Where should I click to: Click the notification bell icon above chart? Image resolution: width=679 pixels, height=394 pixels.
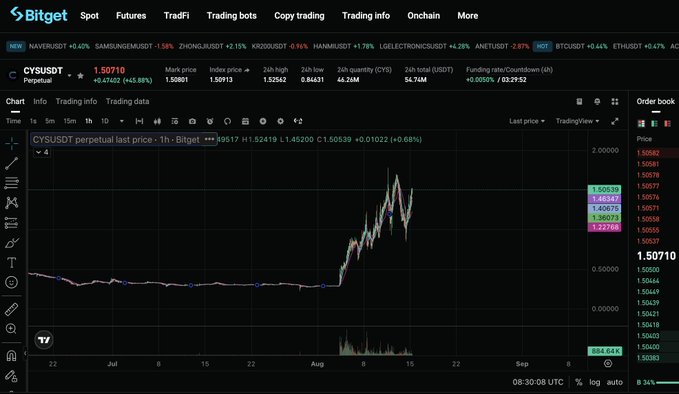[x=597, y=101]
